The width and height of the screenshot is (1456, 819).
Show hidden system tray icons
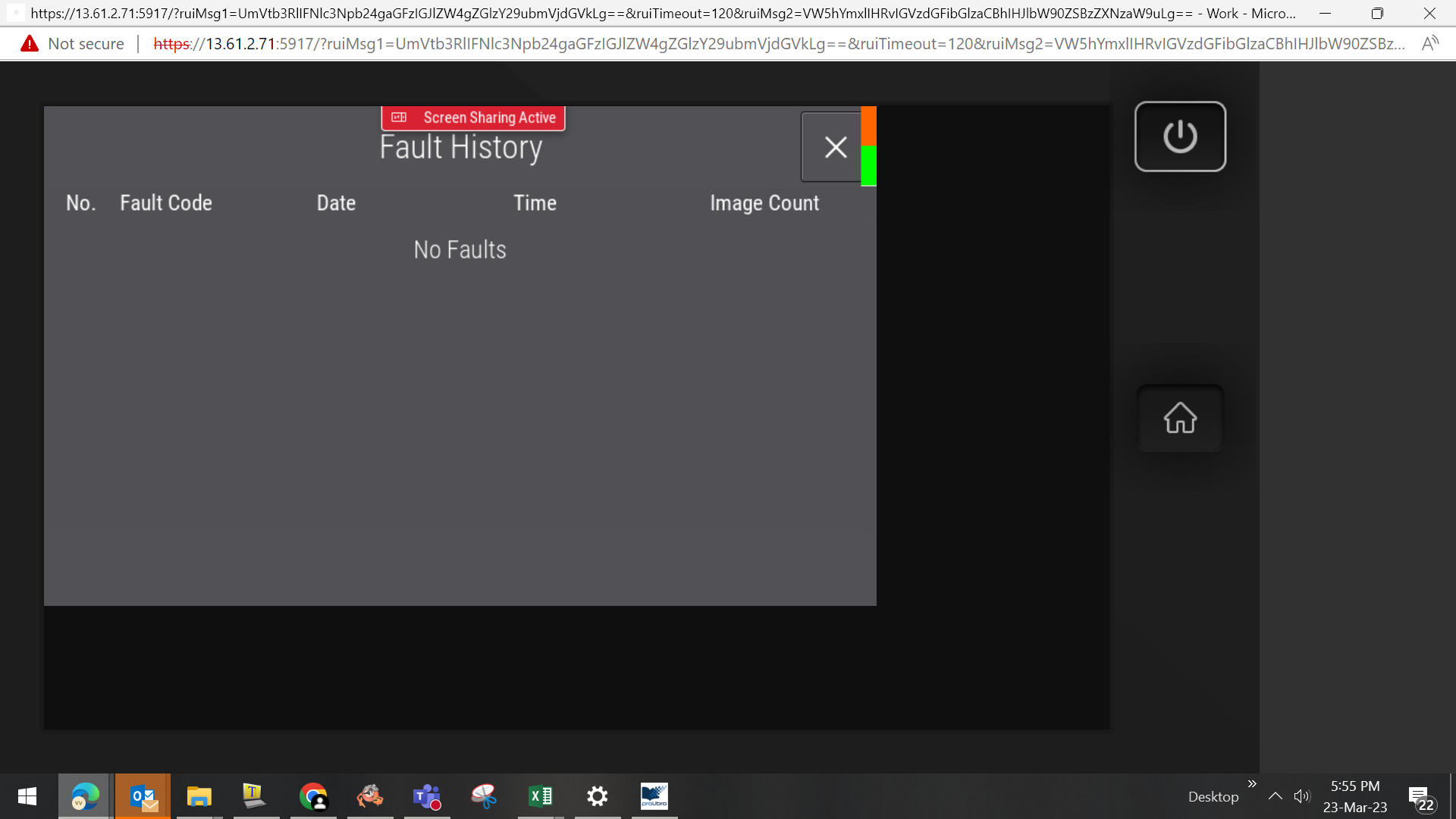pos(1276,796)
